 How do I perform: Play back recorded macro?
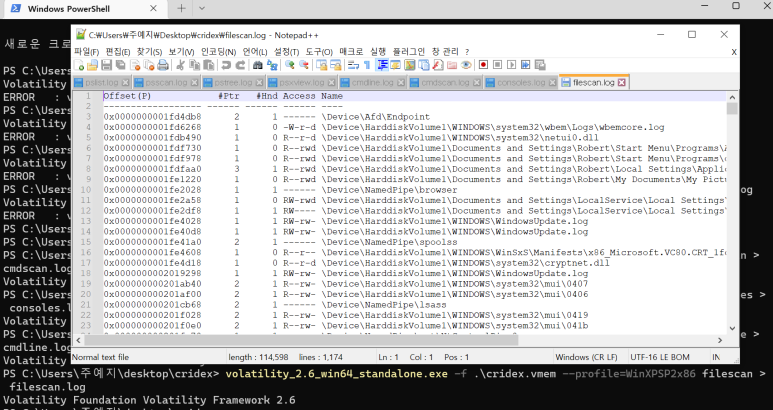point(512,65)
